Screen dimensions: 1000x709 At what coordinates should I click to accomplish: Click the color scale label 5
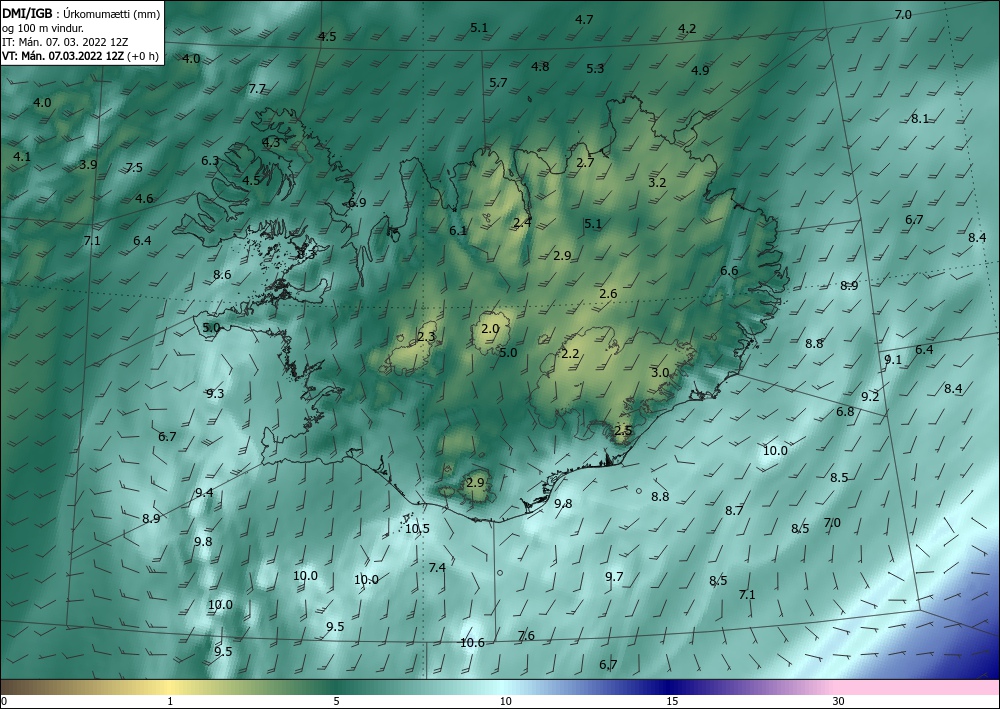click(336, 702)
